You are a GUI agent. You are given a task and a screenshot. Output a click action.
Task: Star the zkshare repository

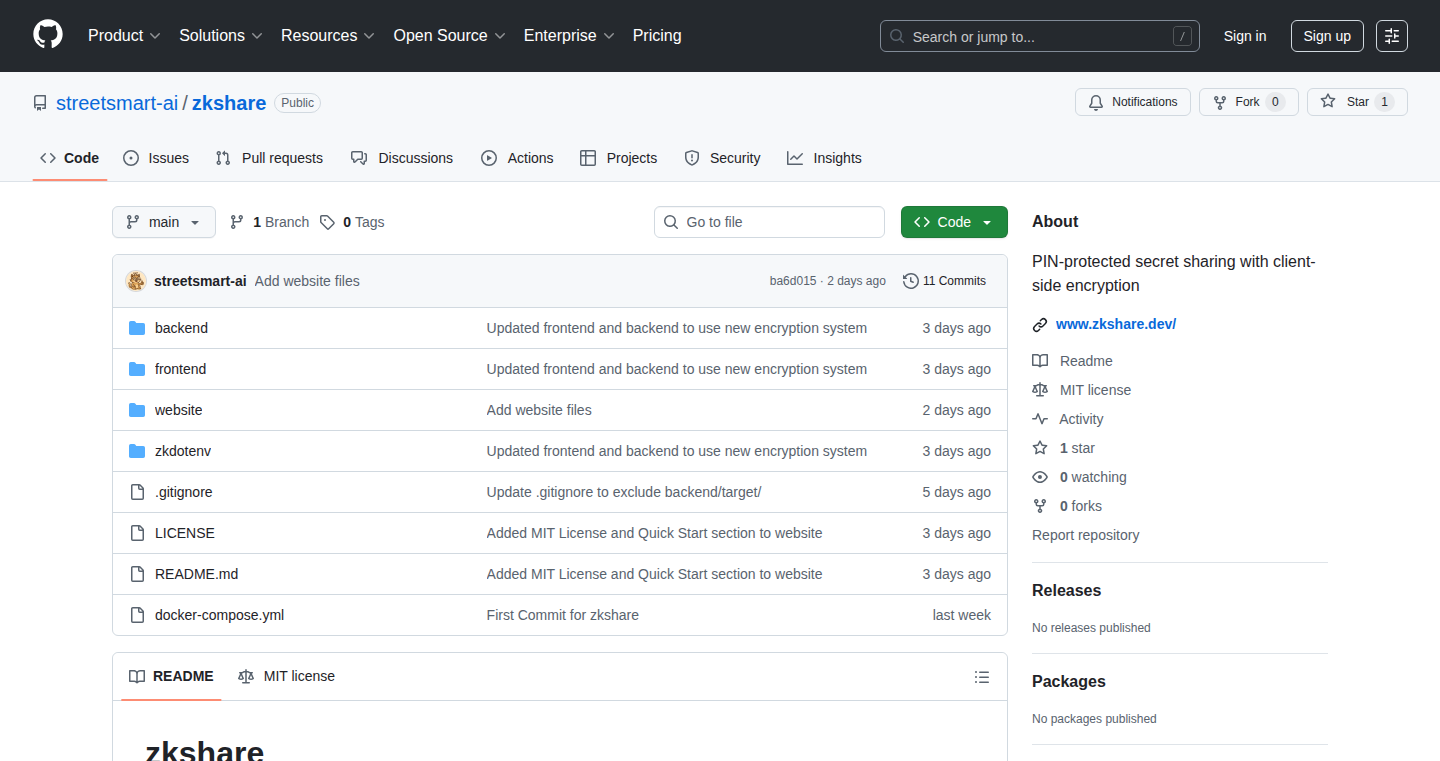[x=1357, y=102]
